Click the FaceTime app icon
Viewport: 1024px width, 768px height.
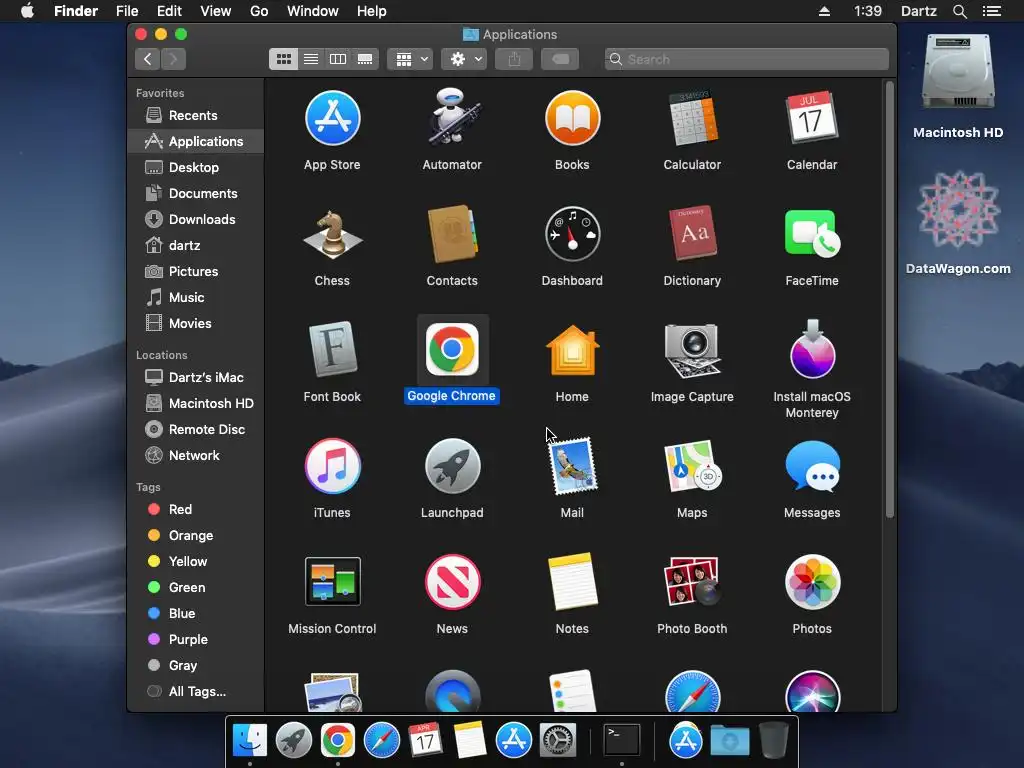click(812, 234)
